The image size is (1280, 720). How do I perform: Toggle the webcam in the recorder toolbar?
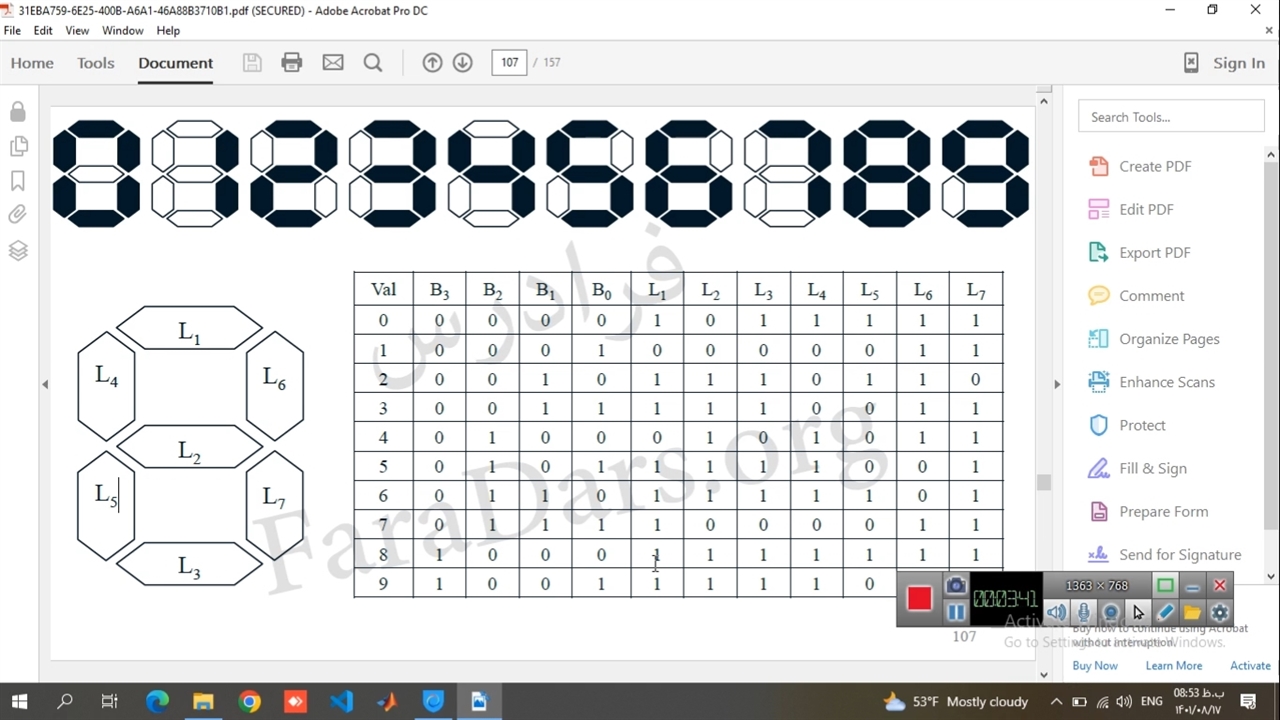click(x=1110, y=612)
